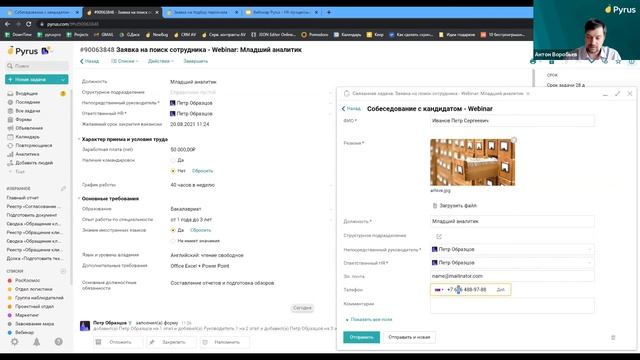This screenshot has width=640, height=360.
Task: Expand Показать все поля
Action: [369, 320]
